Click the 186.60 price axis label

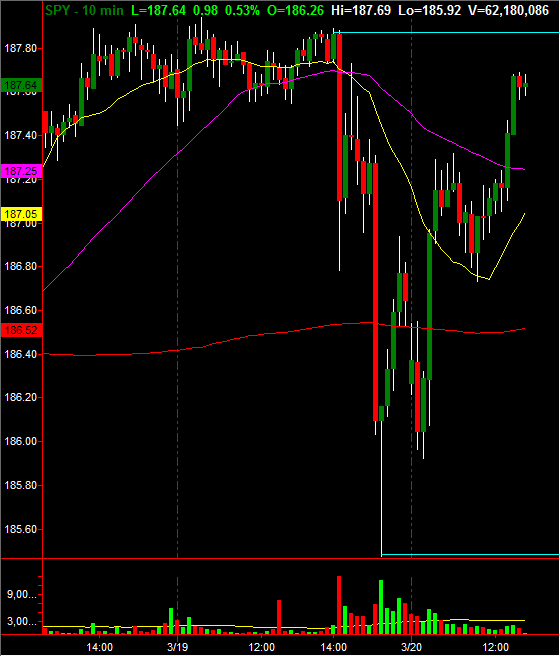(x=20, y=310)
